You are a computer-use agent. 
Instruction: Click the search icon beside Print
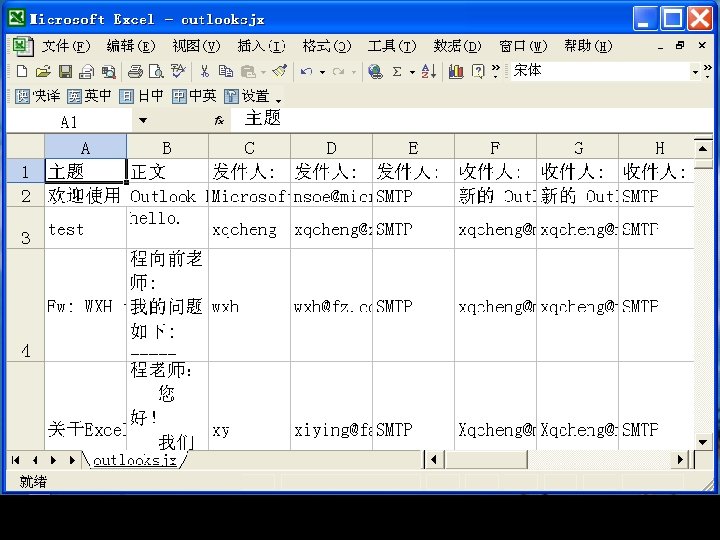pos(109,72)
